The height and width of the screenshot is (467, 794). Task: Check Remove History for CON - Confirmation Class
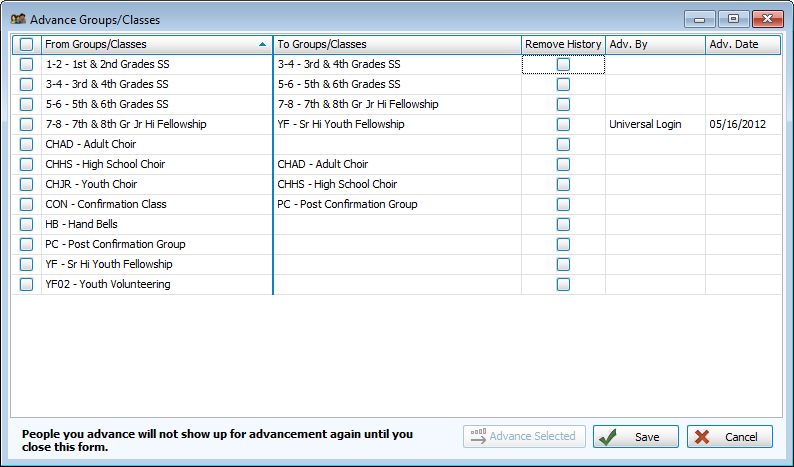(563, 205)
